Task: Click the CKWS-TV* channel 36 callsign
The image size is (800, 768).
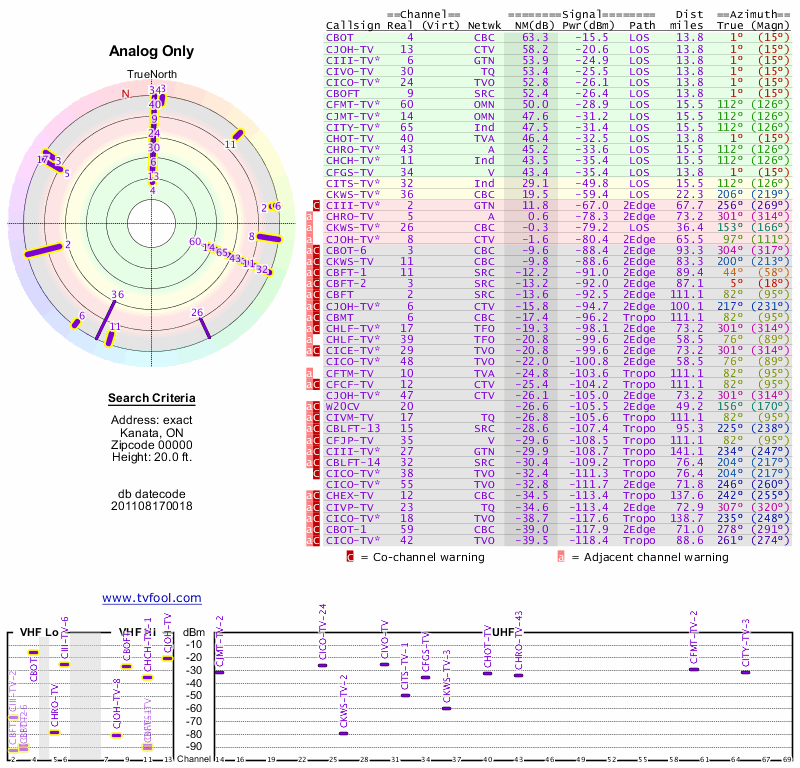Action: [x=354, y=194]
